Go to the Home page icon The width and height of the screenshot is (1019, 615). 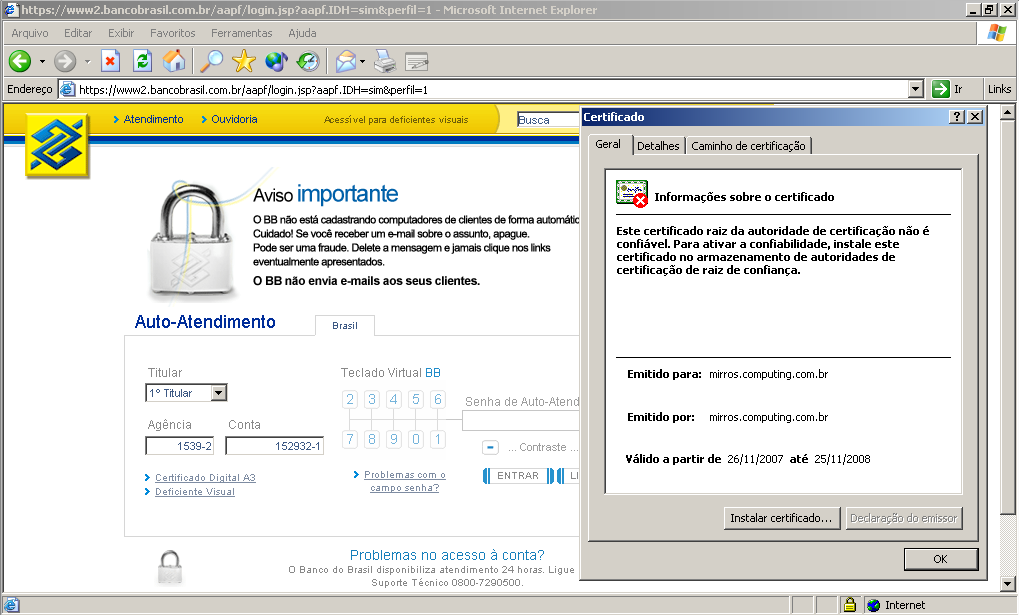tap(174, 62)
